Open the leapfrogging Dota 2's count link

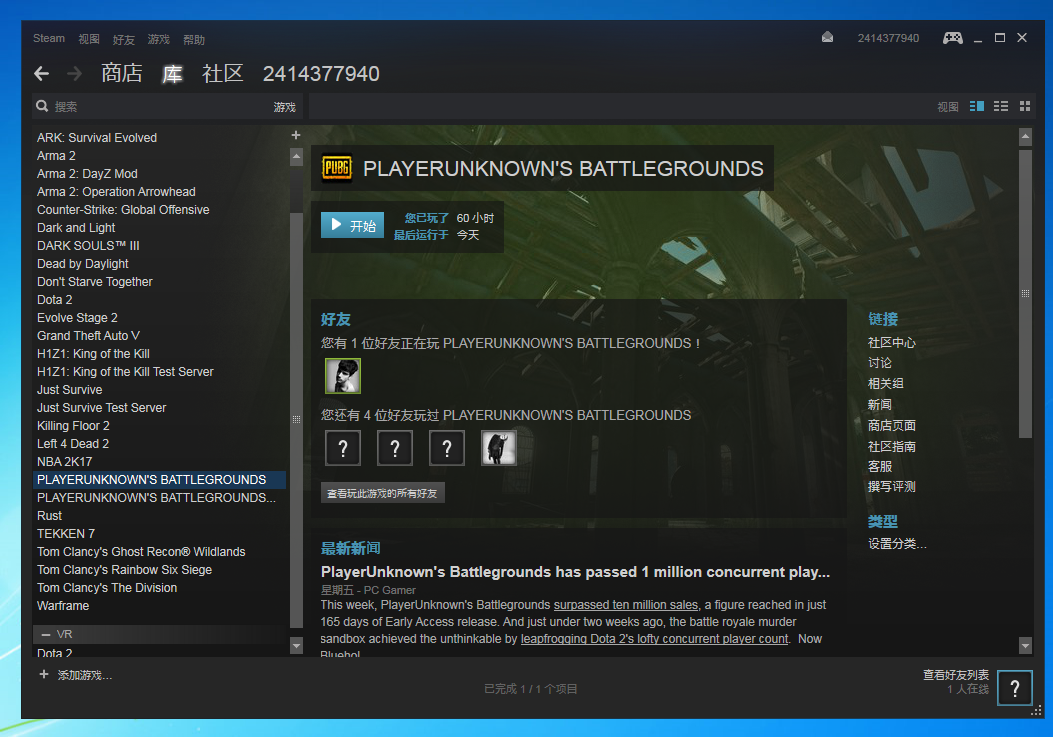pyautogui.click(x=655, y=639)
